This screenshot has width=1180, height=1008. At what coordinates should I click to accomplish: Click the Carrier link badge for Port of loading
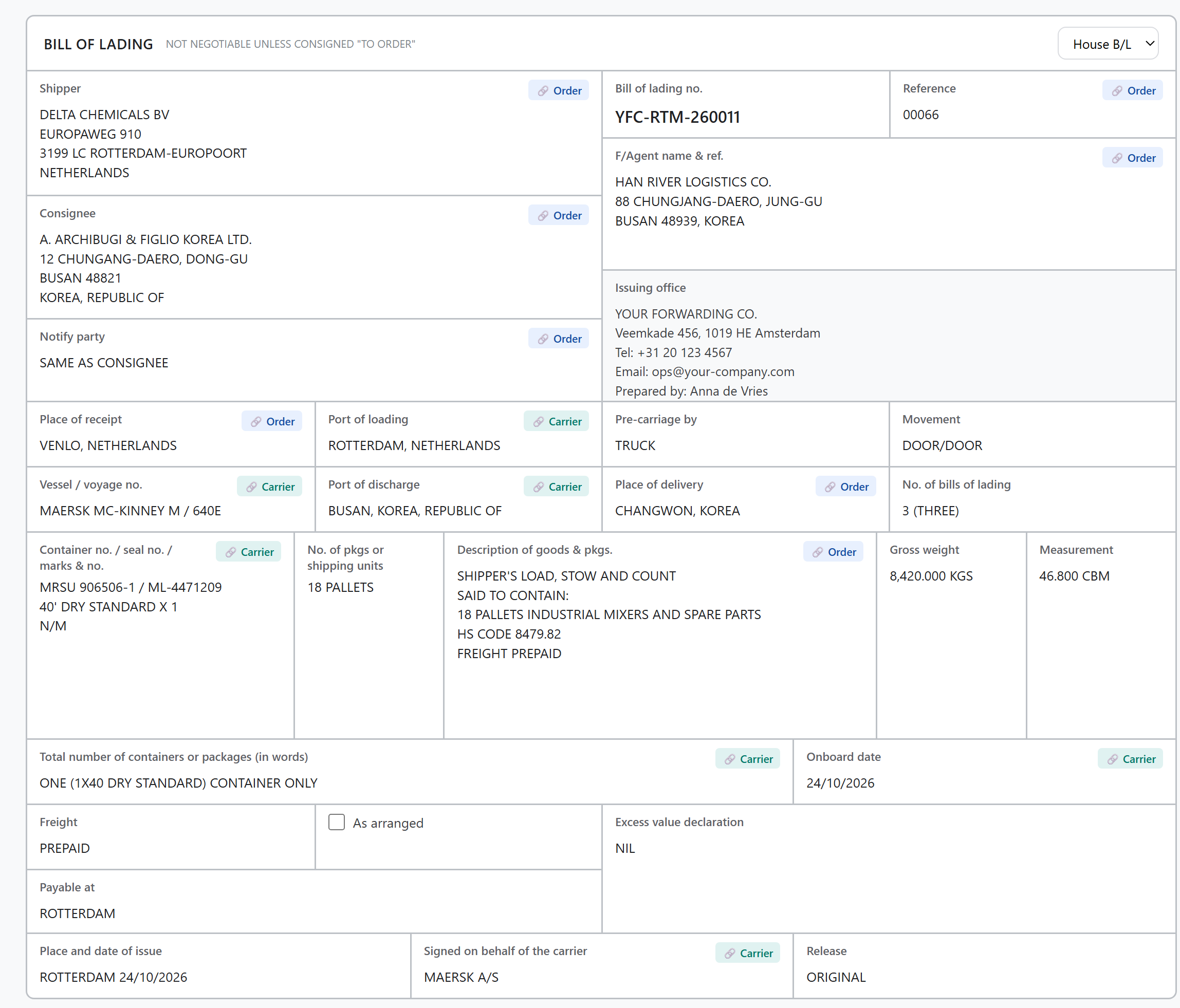pyautogui.click(x=557, y=421)
